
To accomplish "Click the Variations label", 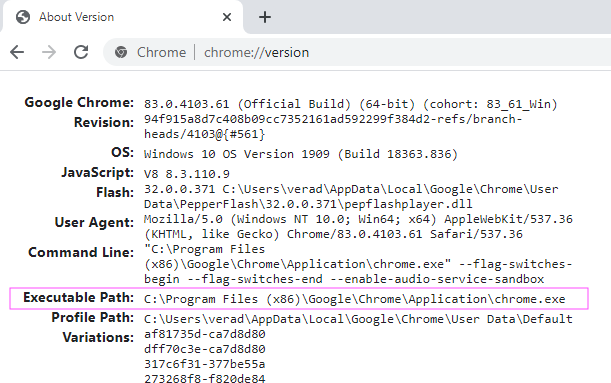I will (98, 337).
